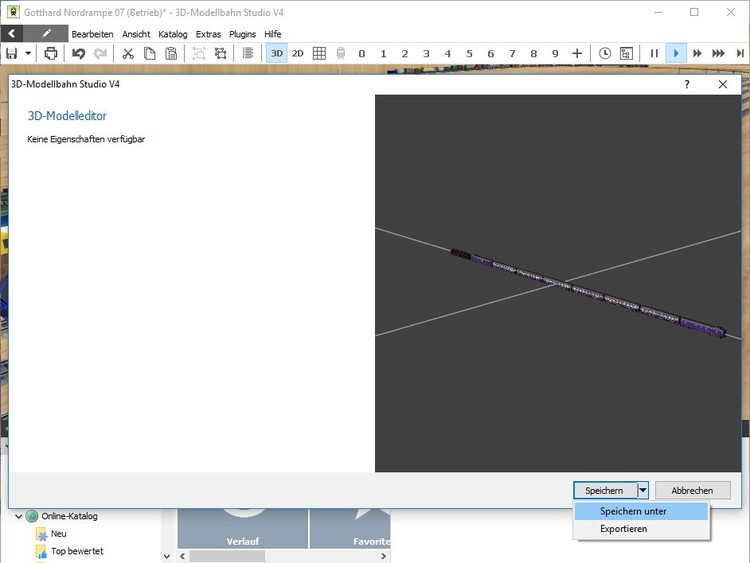Viewport: 750px width, 563px height.
Task: Open the Bearbeiten menu
Action: point(92,34)
